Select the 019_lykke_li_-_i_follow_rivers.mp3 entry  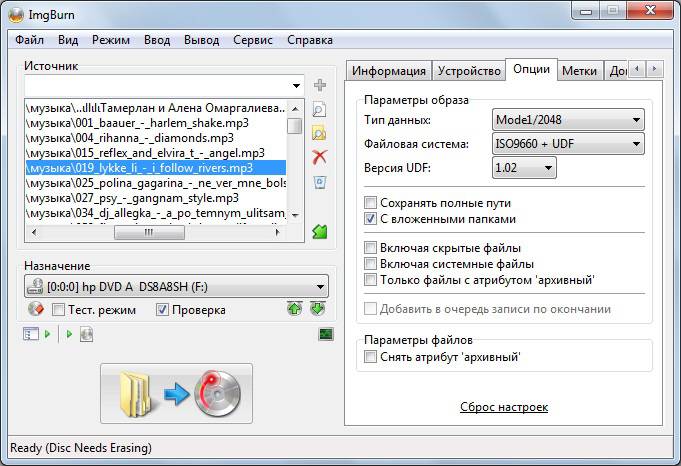[x=155, y=168]
